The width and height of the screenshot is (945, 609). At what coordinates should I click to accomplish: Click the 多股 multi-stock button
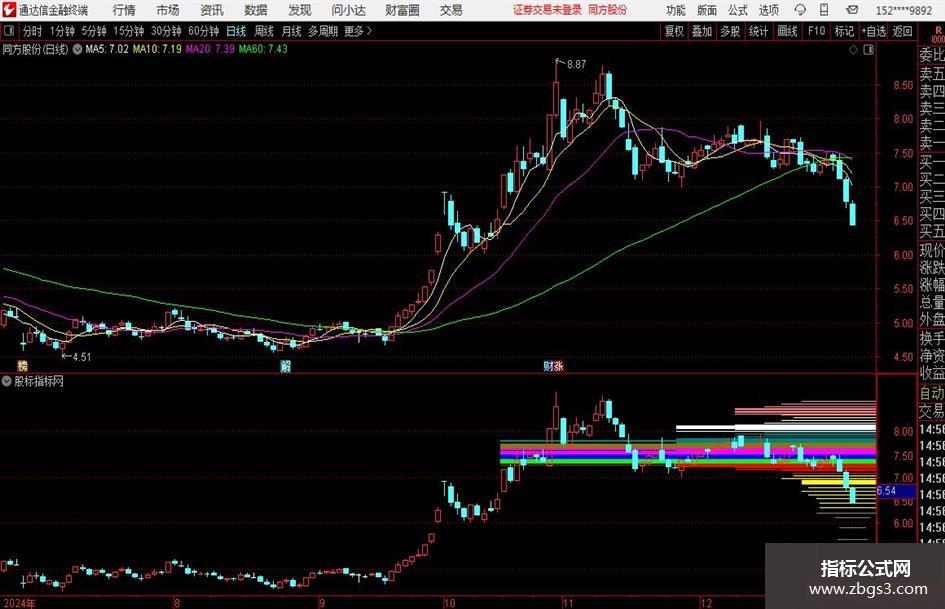coord(730,31)
